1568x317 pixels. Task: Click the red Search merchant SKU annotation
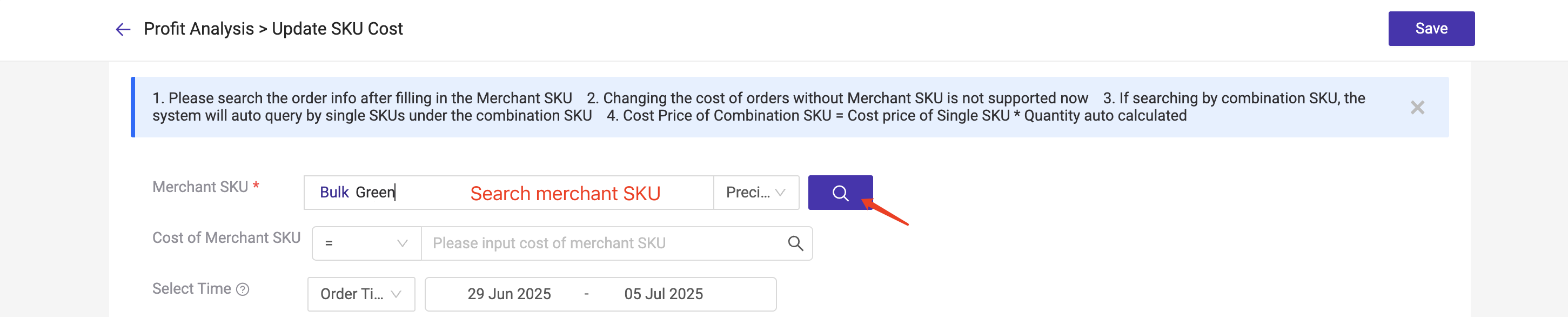(565, 193)
